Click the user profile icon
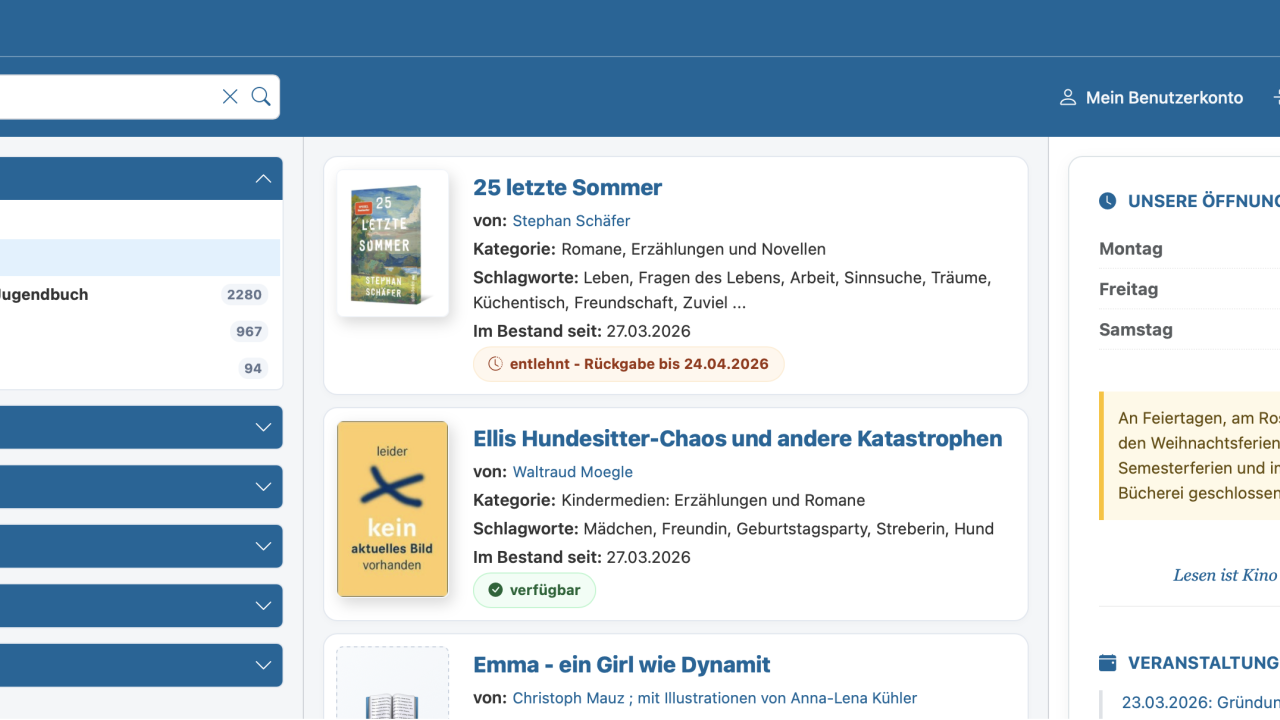 pos(1068,98)
